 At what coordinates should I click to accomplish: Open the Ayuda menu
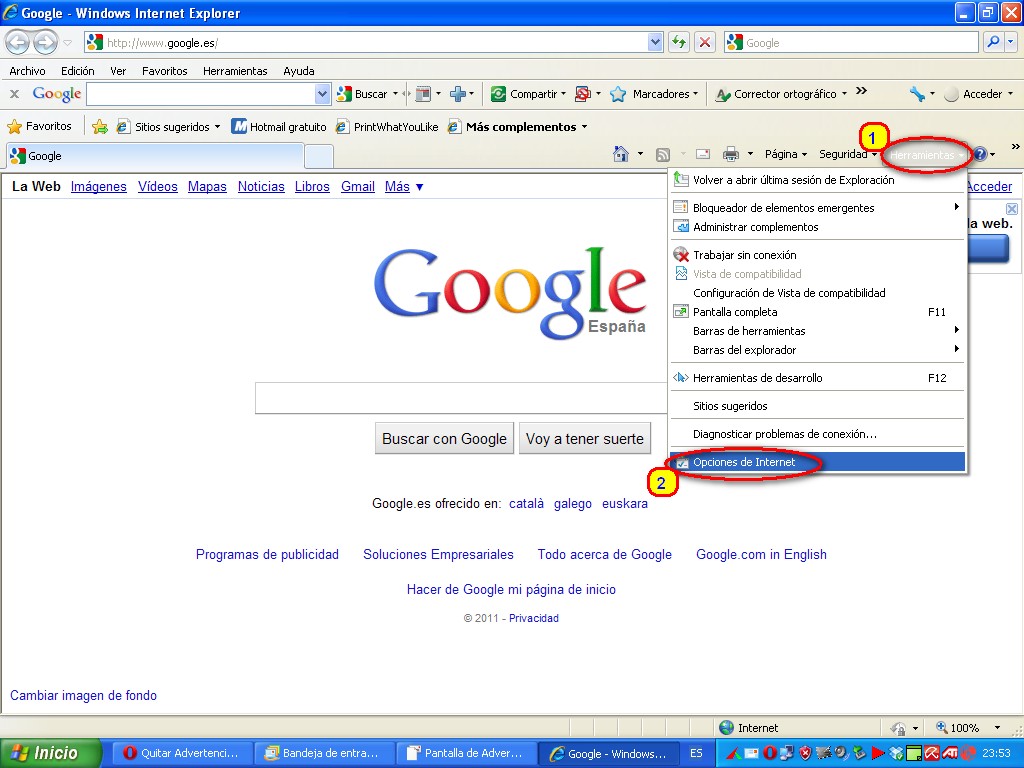pyautogui.click(x=298, y=71)
